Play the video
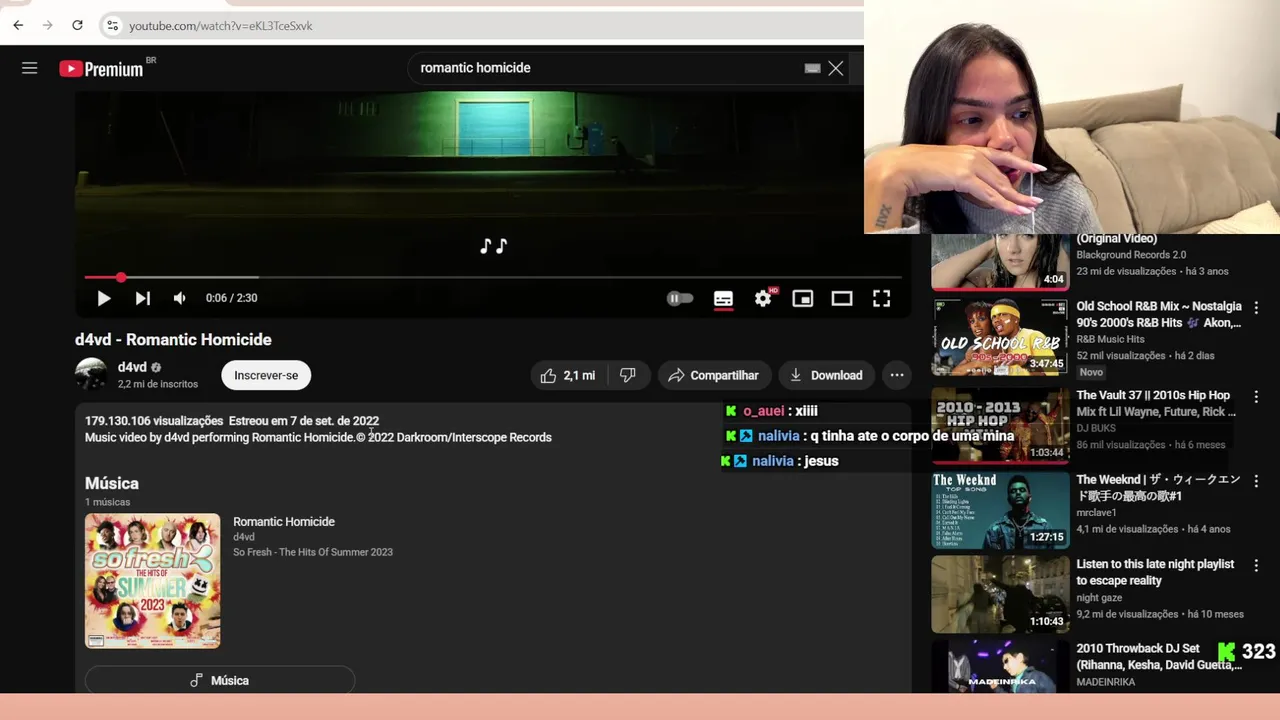The width and height of the screenshot is (1280, 720). pos(104,298)
